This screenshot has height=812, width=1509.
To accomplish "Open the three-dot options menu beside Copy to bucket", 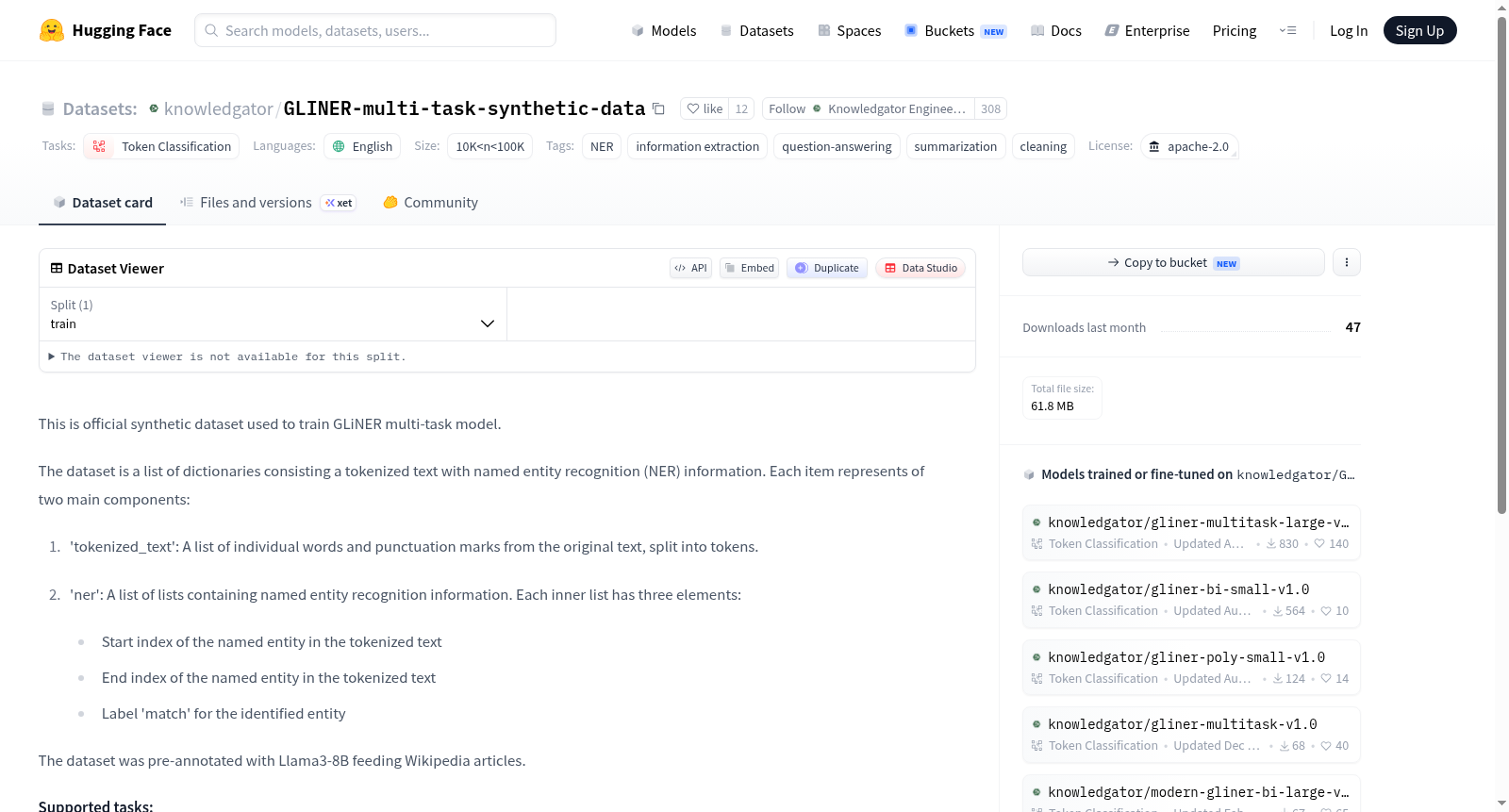I will click(1347, 262).
